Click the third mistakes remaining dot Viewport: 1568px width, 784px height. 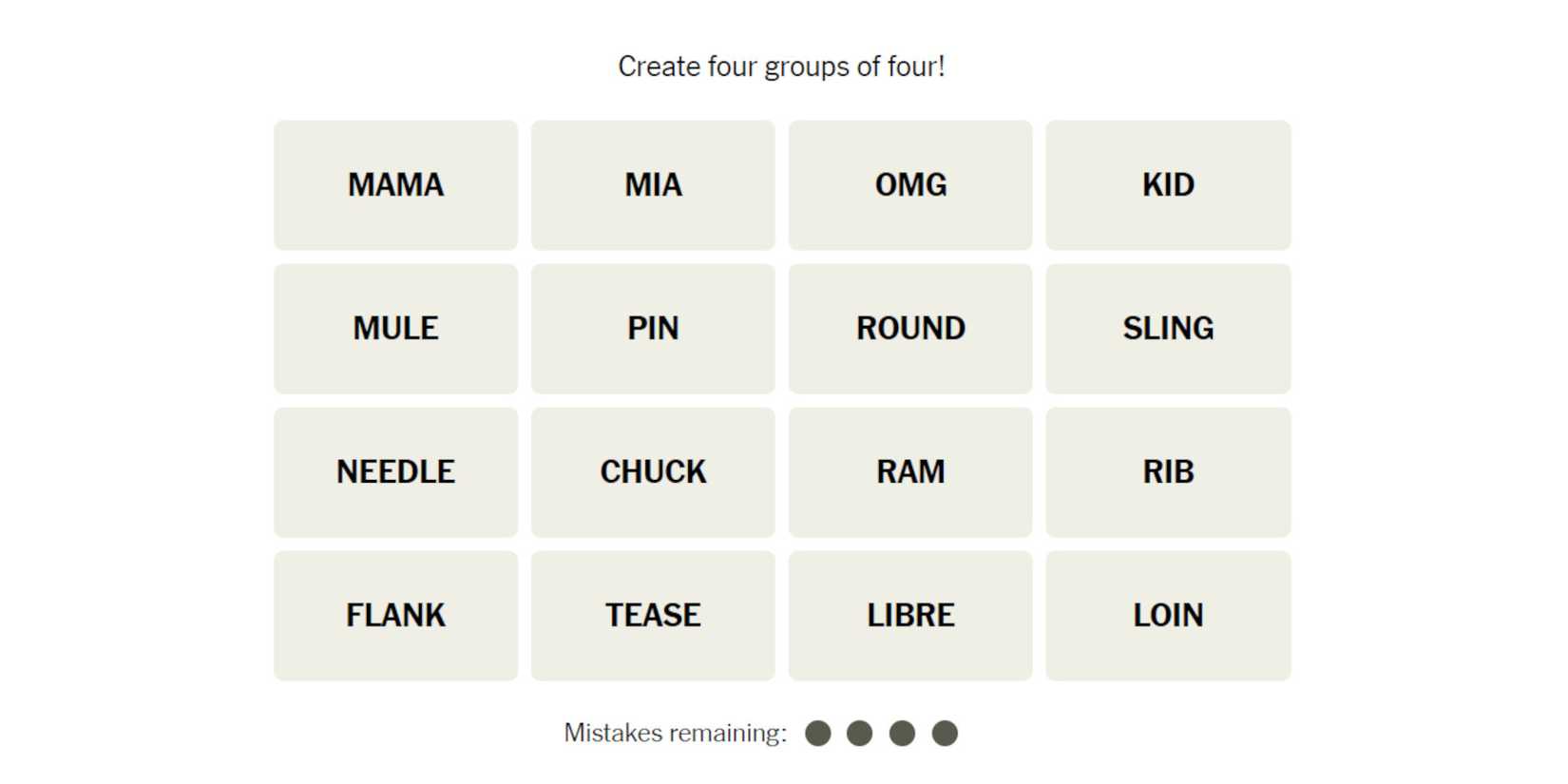902,734
